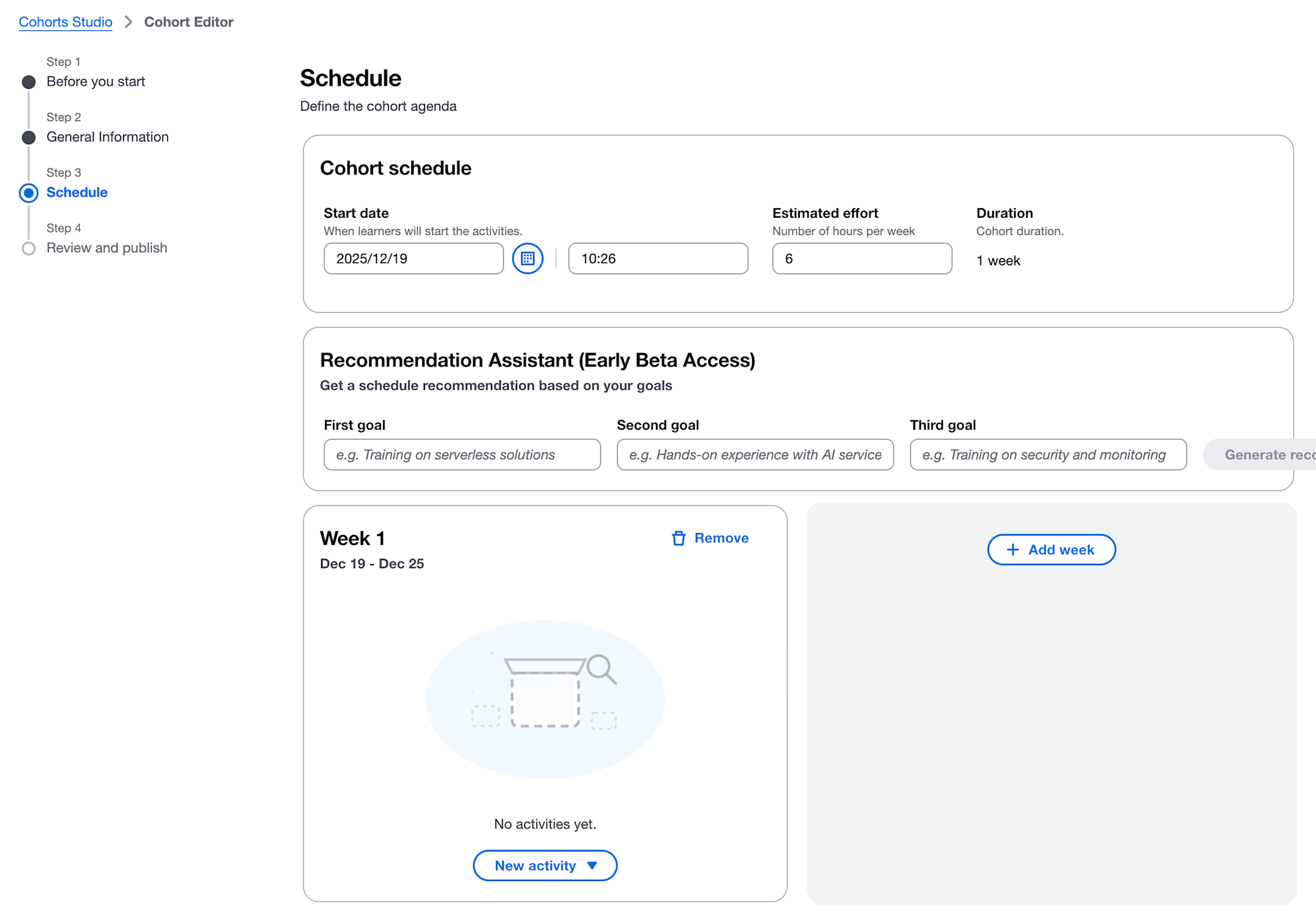The height and width of the screenshot is (918, 1316).
Task: Open the calendar date picker icon
Action: [528, 259]
